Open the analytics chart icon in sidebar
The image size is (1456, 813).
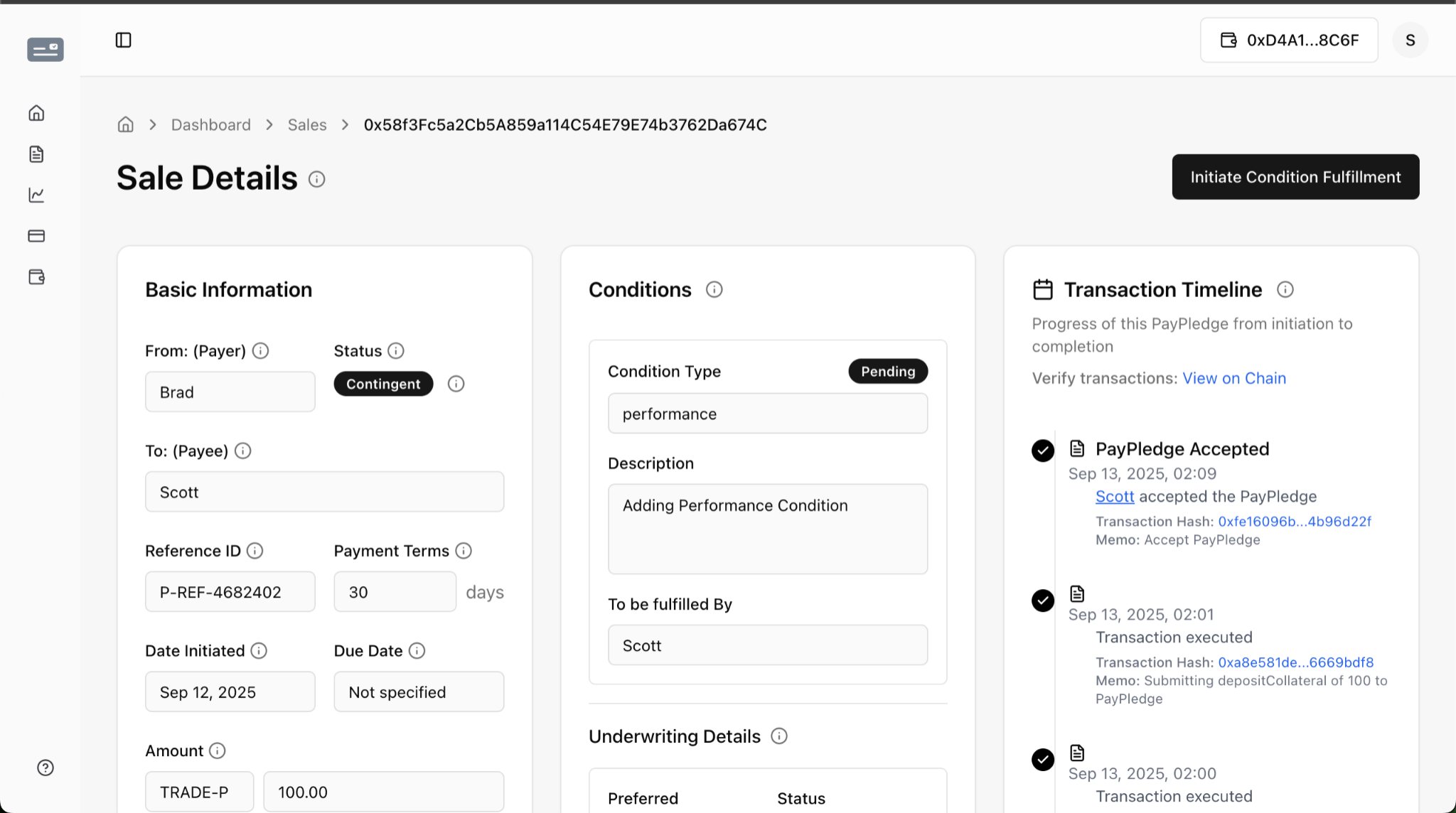coord(36,195)
